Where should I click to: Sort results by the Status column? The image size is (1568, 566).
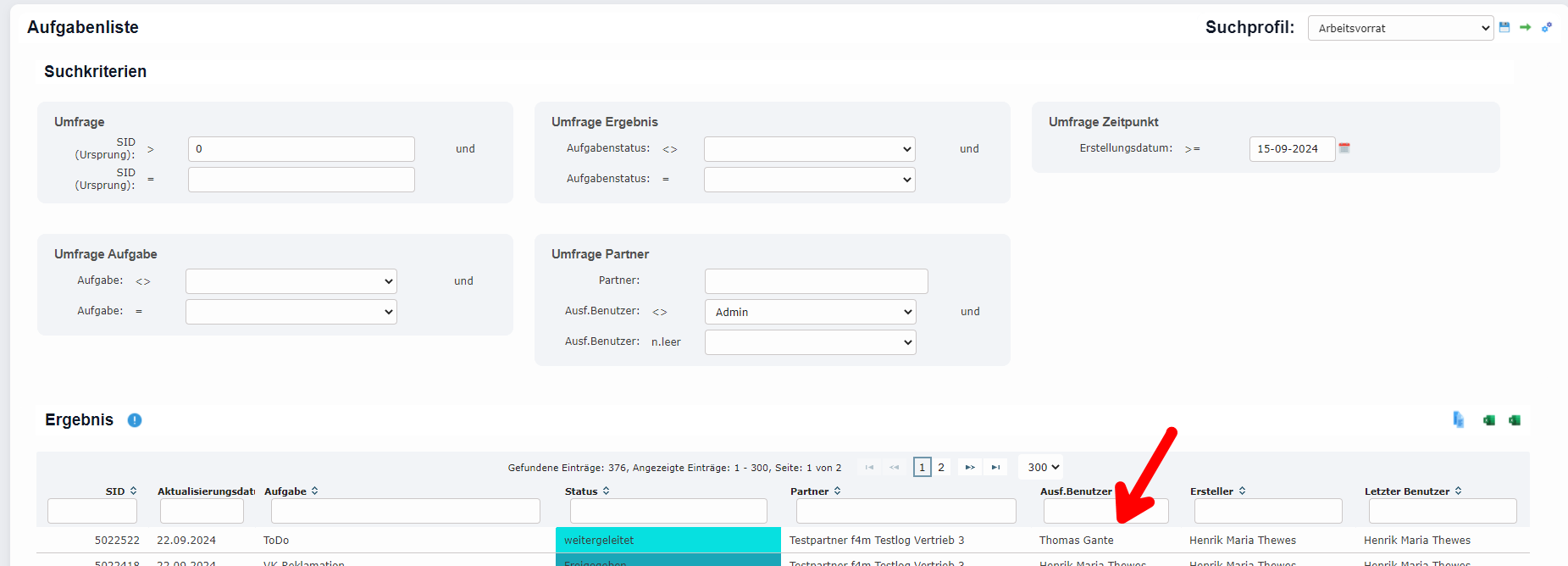coord(586,491)
